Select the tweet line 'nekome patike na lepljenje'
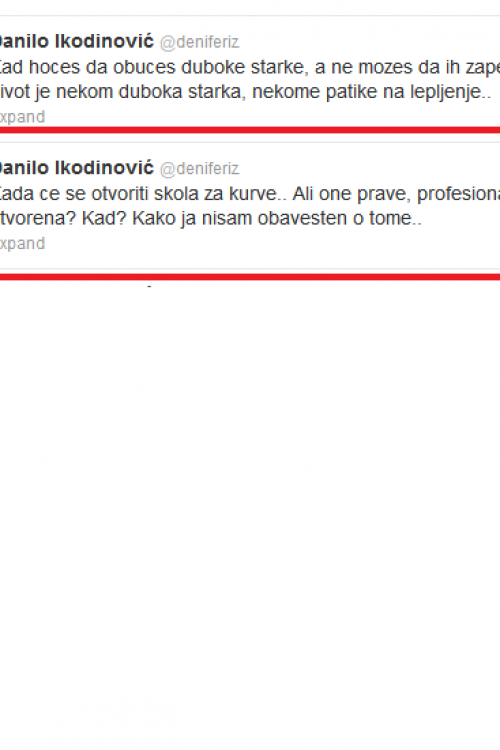This screenshot has height=750, width=500. [371, 91]
